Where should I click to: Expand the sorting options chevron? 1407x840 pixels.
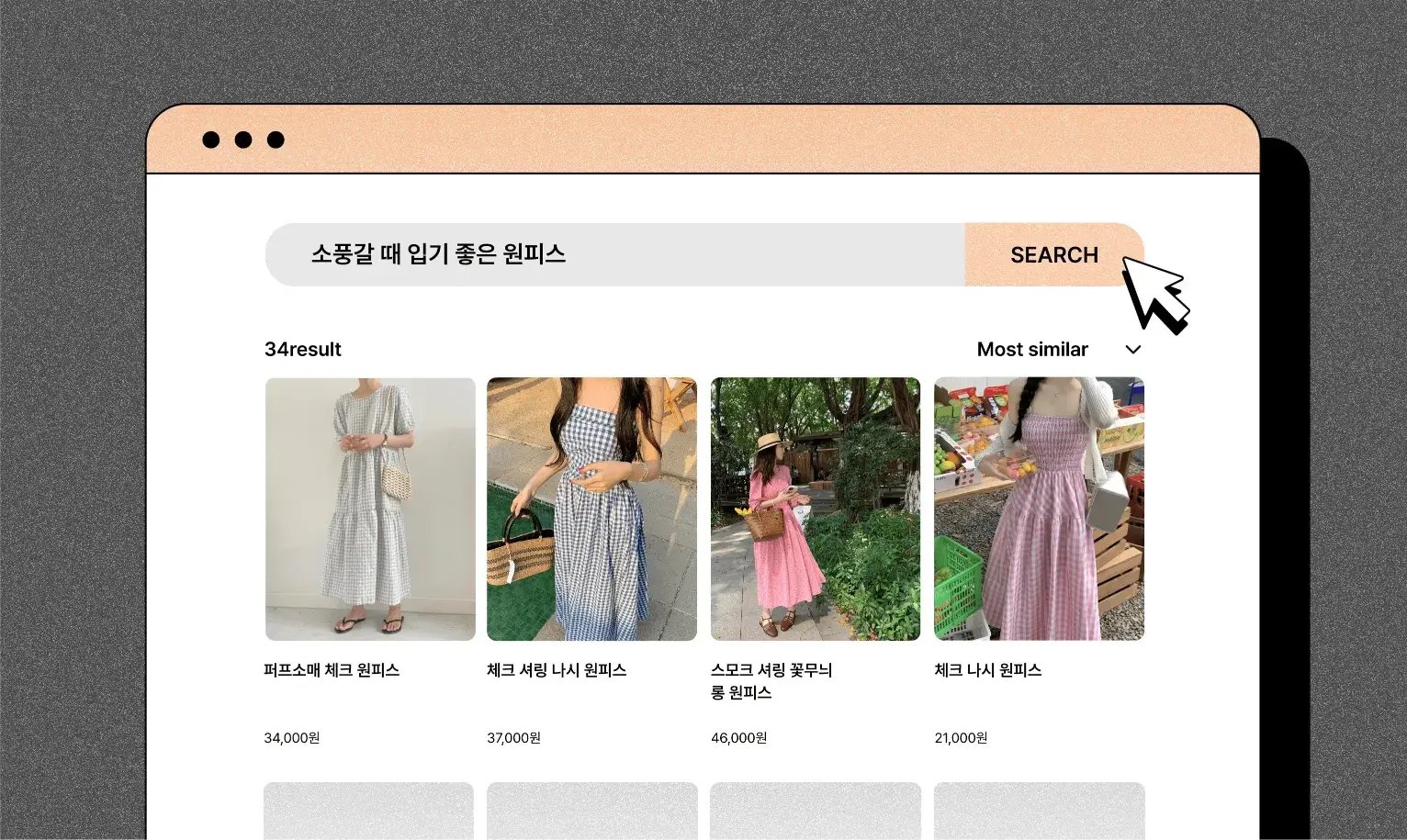click(x=1132, y=350)
